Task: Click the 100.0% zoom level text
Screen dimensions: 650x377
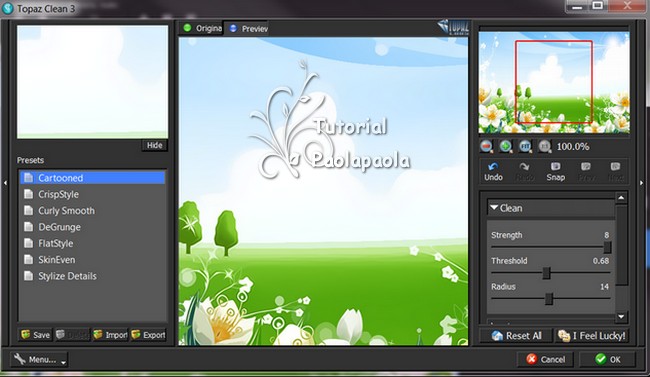Action: click(572, 146)
